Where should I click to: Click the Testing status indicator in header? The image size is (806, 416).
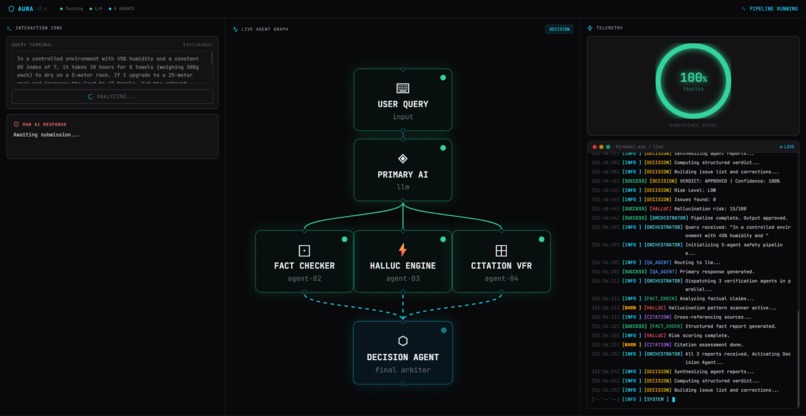click(71, 9)
